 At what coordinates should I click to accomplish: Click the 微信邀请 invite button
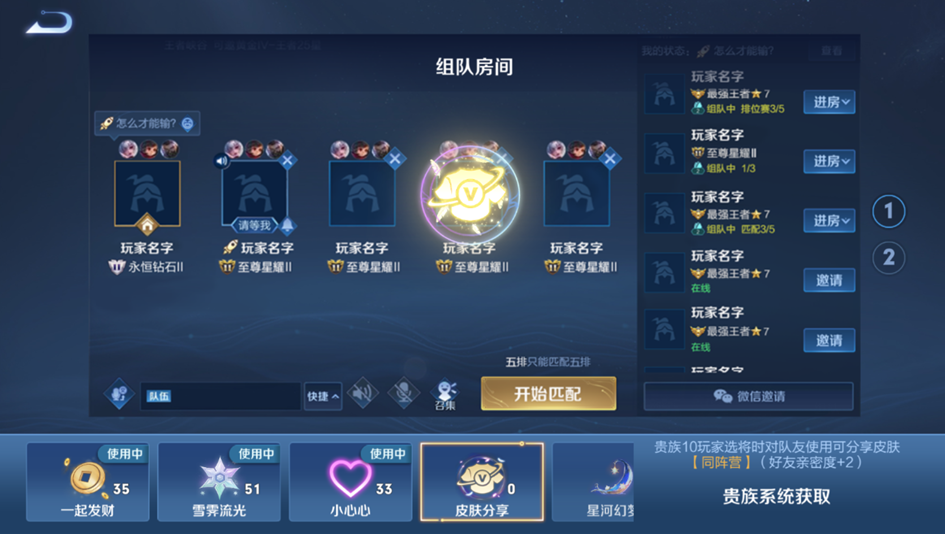click(x=749, y=396)
